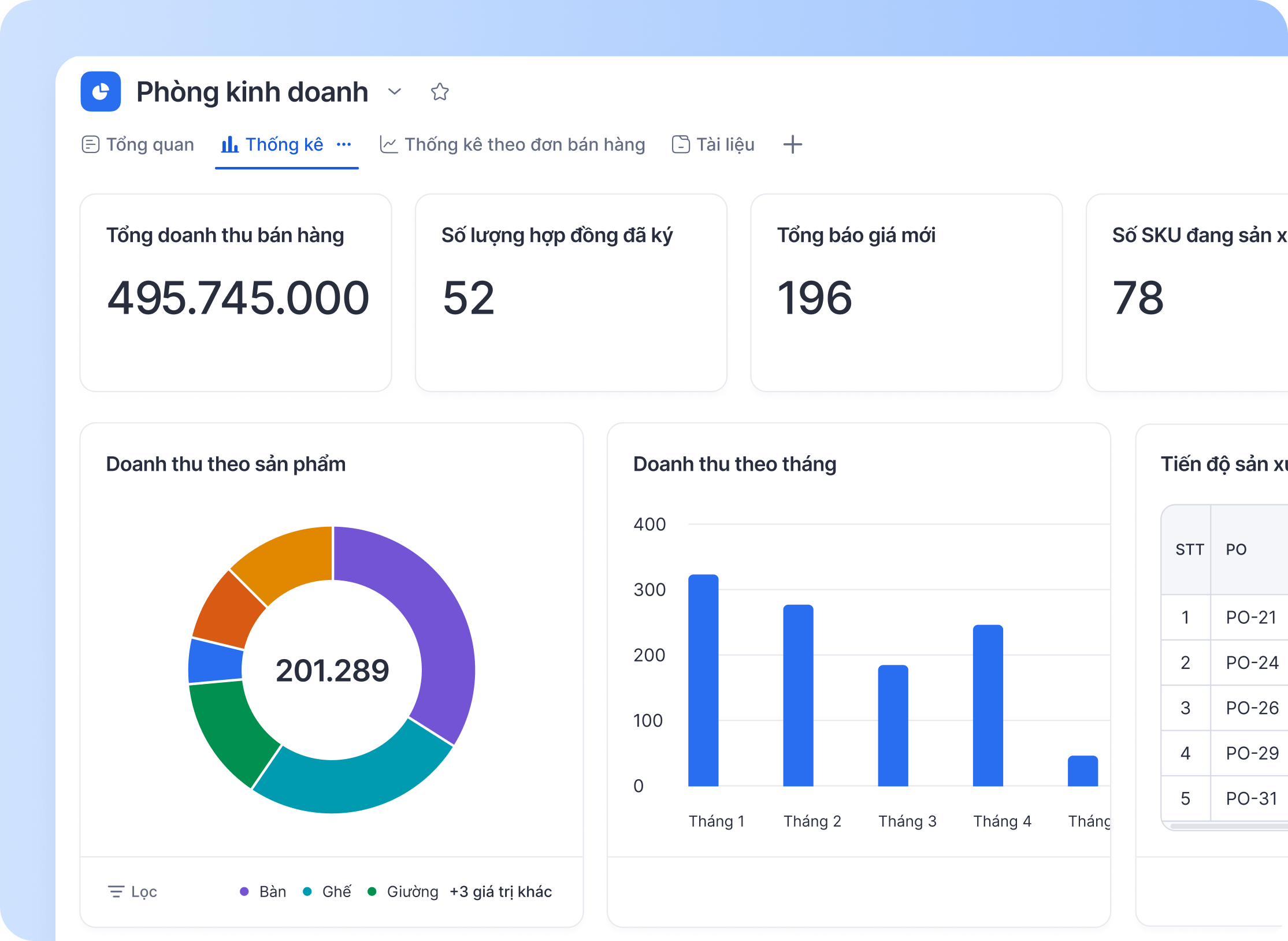Expand the Phòng kinh doanh dropdown chevron
Viewport: 1288px width, 941px height.
coord(395,91)
